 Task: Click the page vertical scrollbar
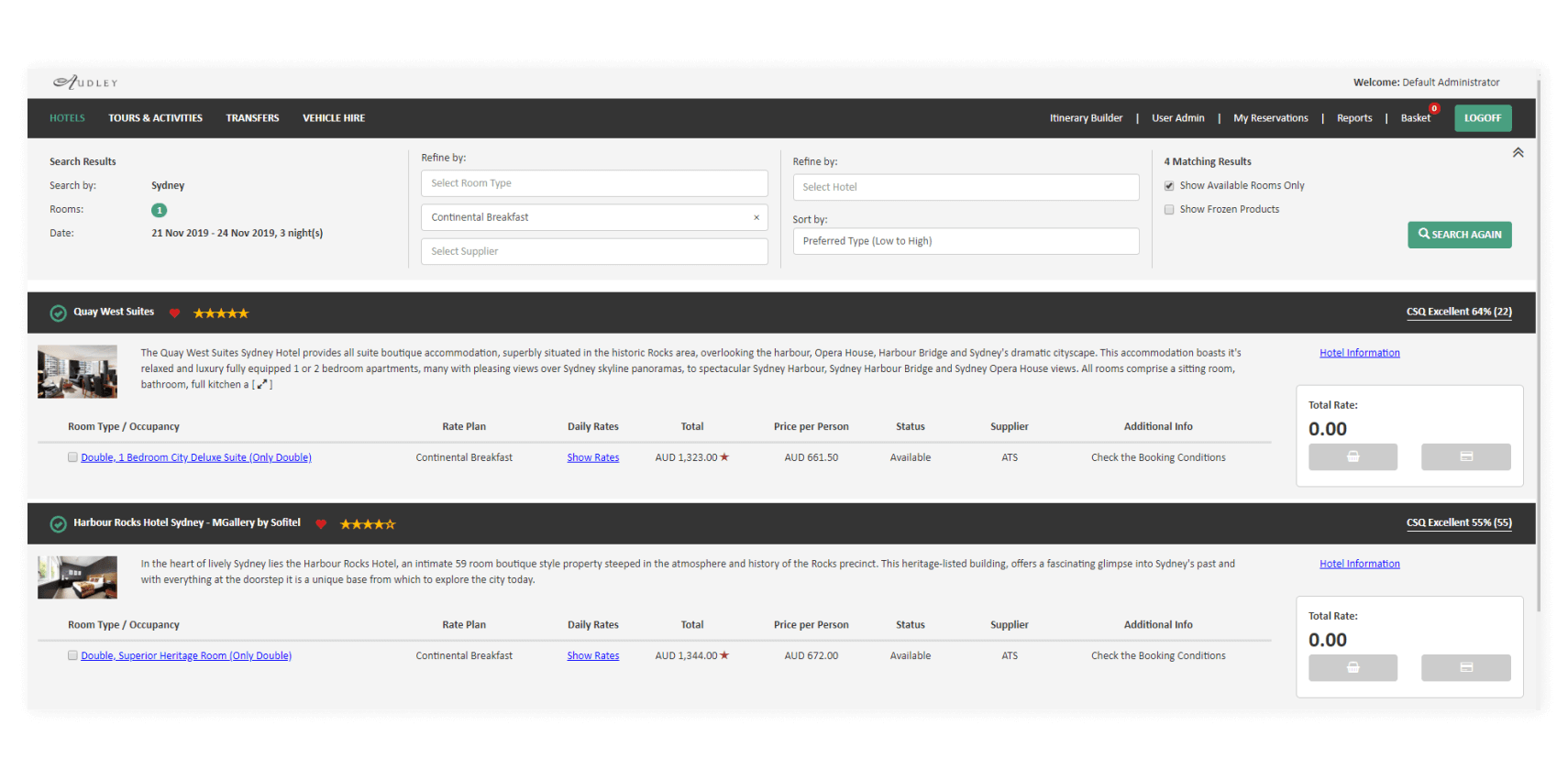tap(1539, 344)
